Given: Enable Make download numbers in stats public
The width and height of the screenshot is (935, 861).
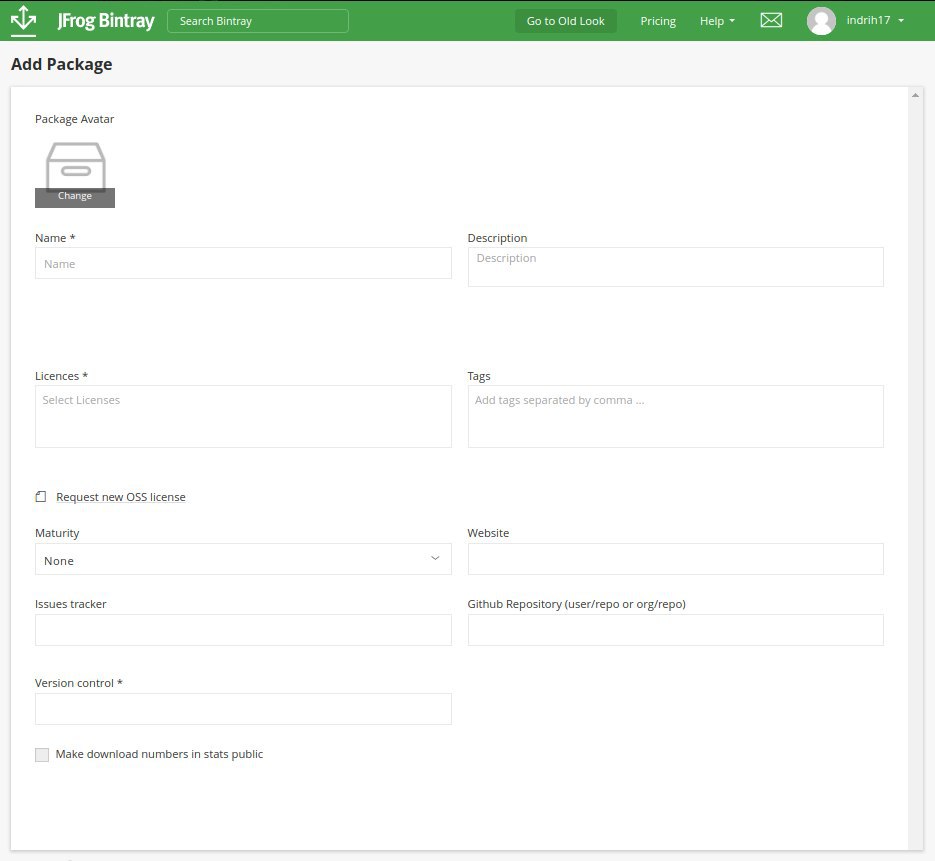Looking at the screenshot, I should pyautogui.click(x=42, y=755).
